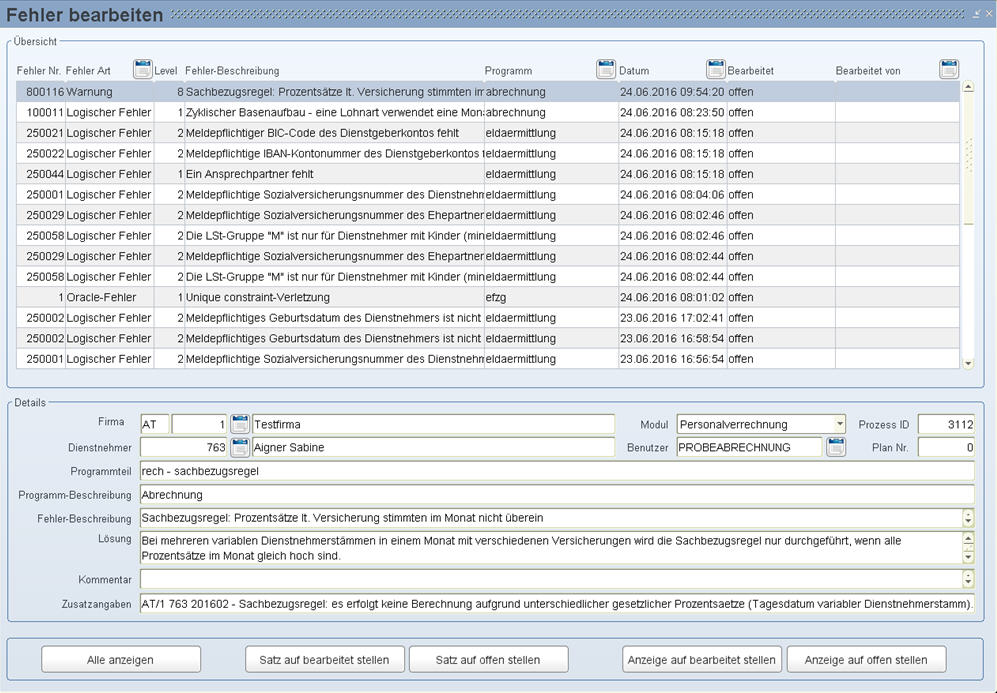Click Alle anzeigen button
Screen dimensions: 997x693
click(121, 660)
